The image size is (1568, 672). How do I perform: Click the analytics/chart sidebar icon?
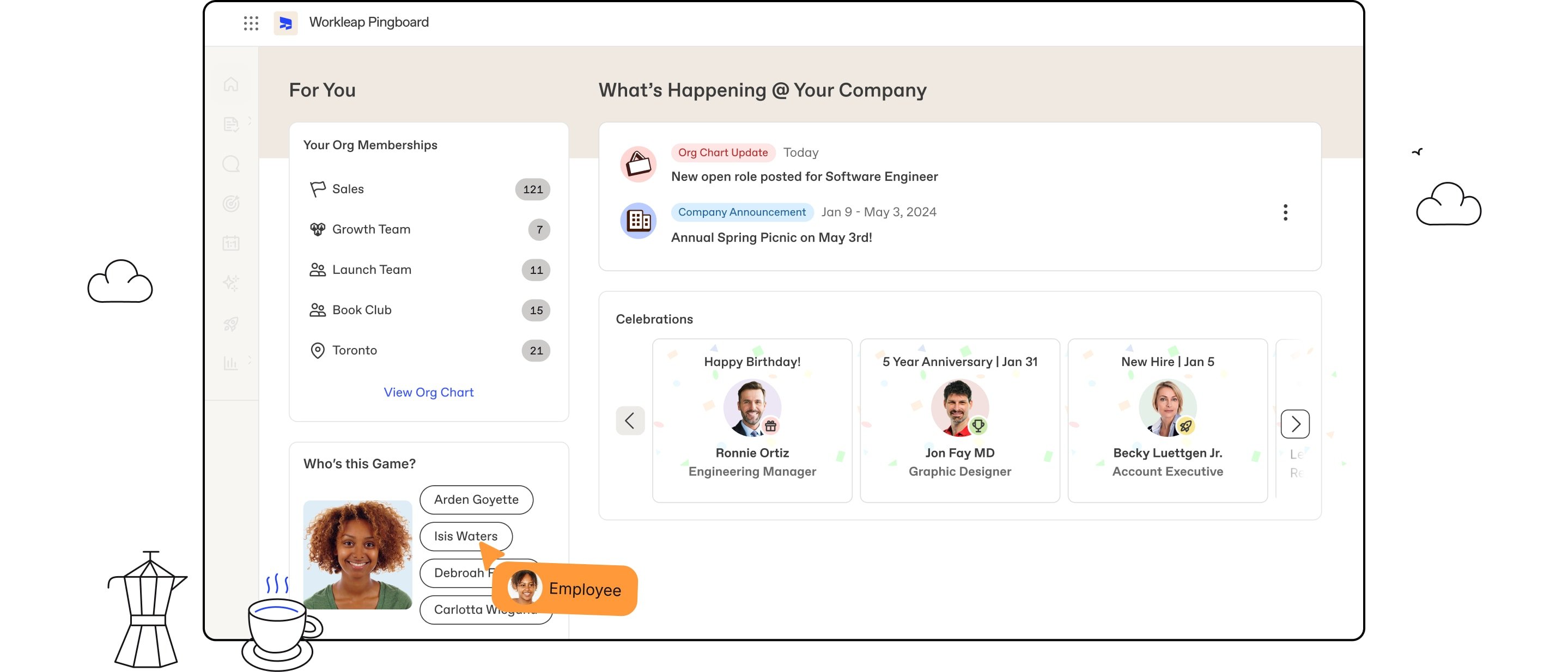pos(232,362)
